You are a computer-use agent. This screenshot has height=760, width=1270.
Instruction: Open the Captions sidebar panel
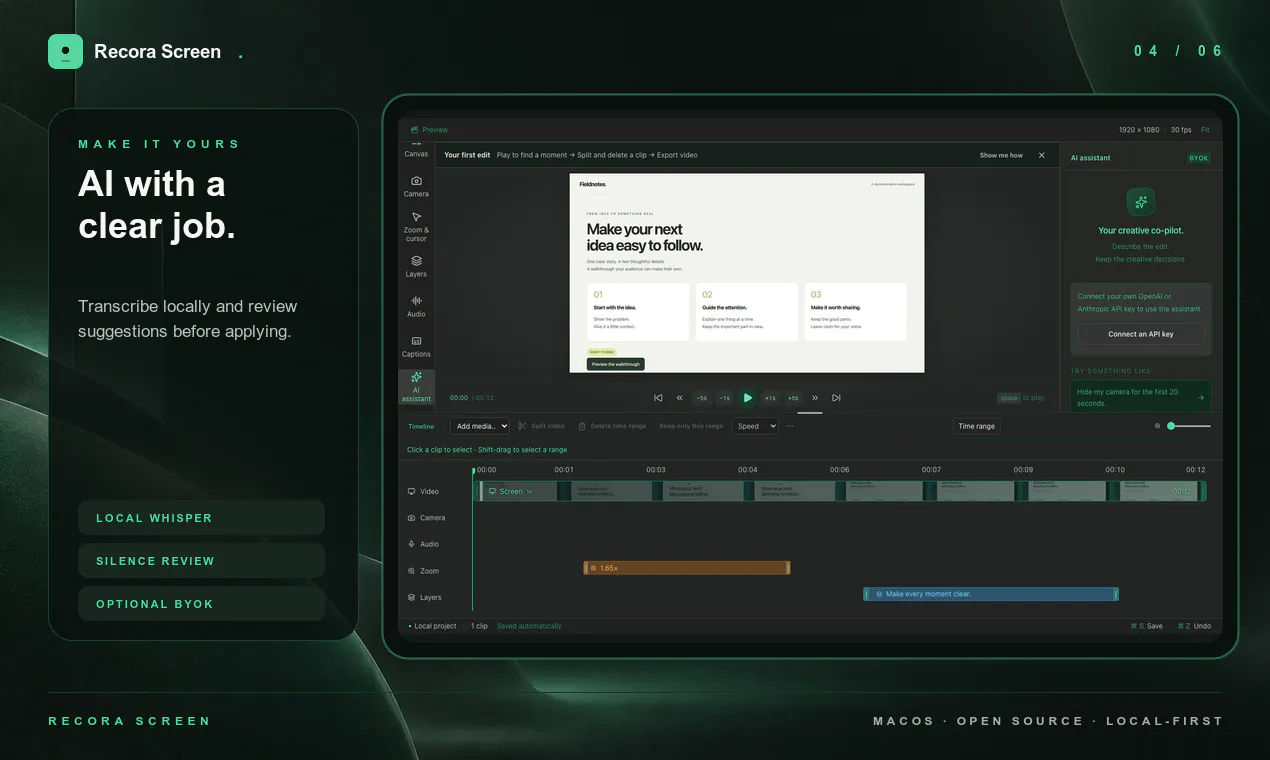click(416, 346)
